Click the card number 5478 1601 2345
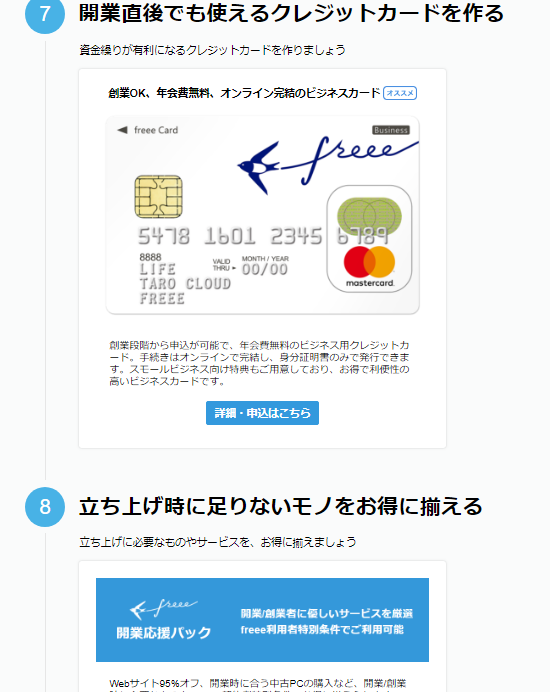Viewport: 550px width, 692px height. (x=230, y=236)
